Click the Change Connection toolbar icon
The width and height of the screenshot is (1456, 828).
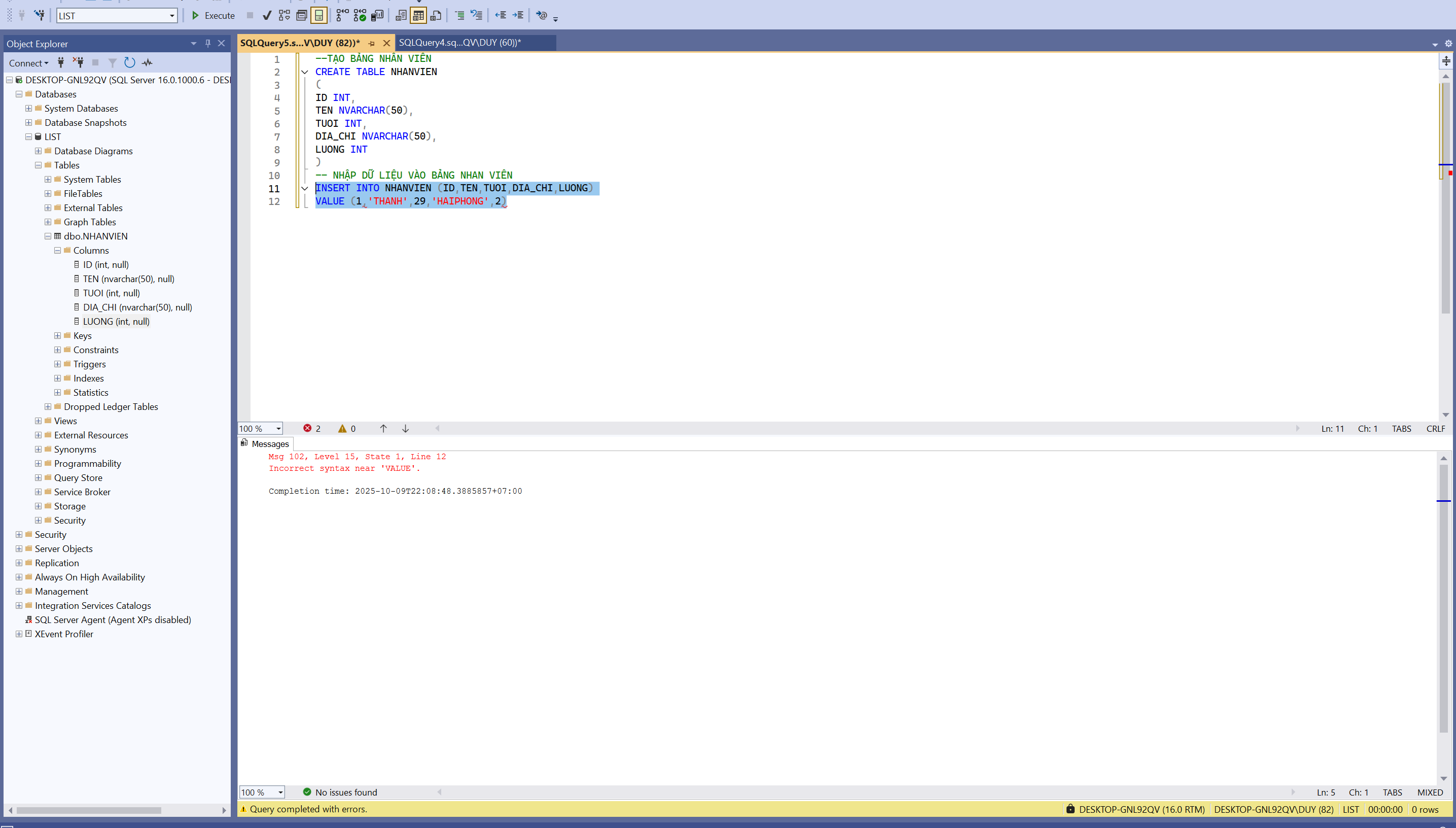(x=39, y=15)
